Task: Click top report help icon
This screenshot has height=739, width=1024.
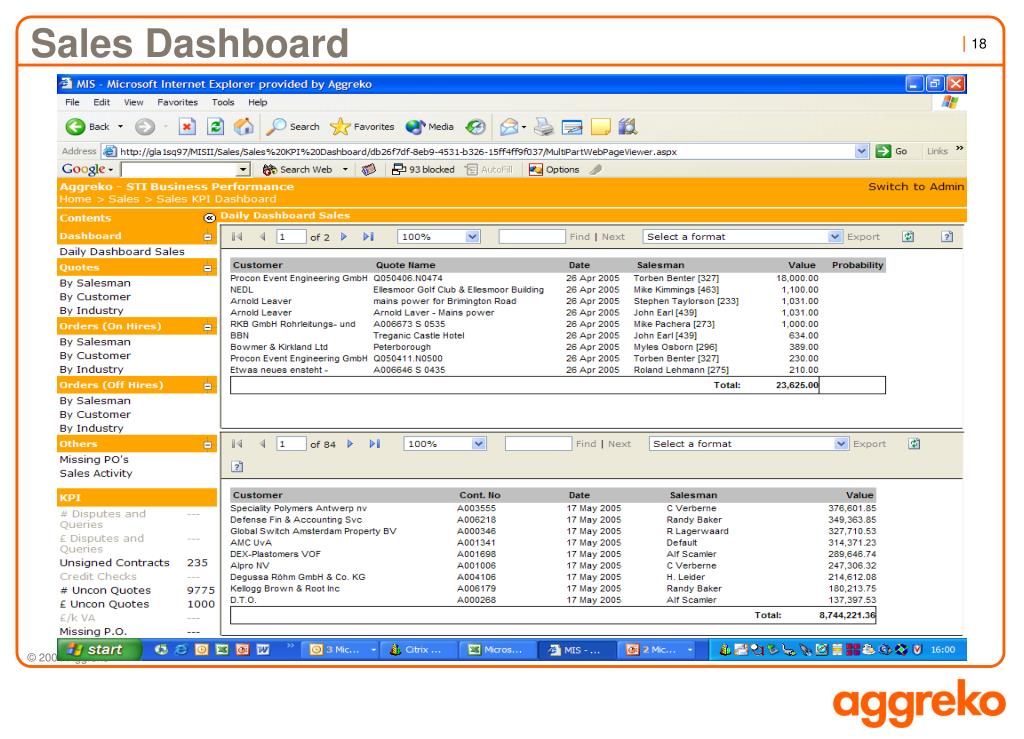Action: pyautogui.click(x=947, y=236)
